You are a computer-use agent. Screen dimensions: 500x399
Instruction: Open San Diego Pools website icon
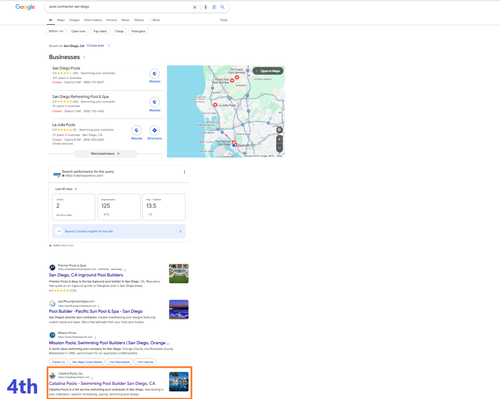[154, 73]
